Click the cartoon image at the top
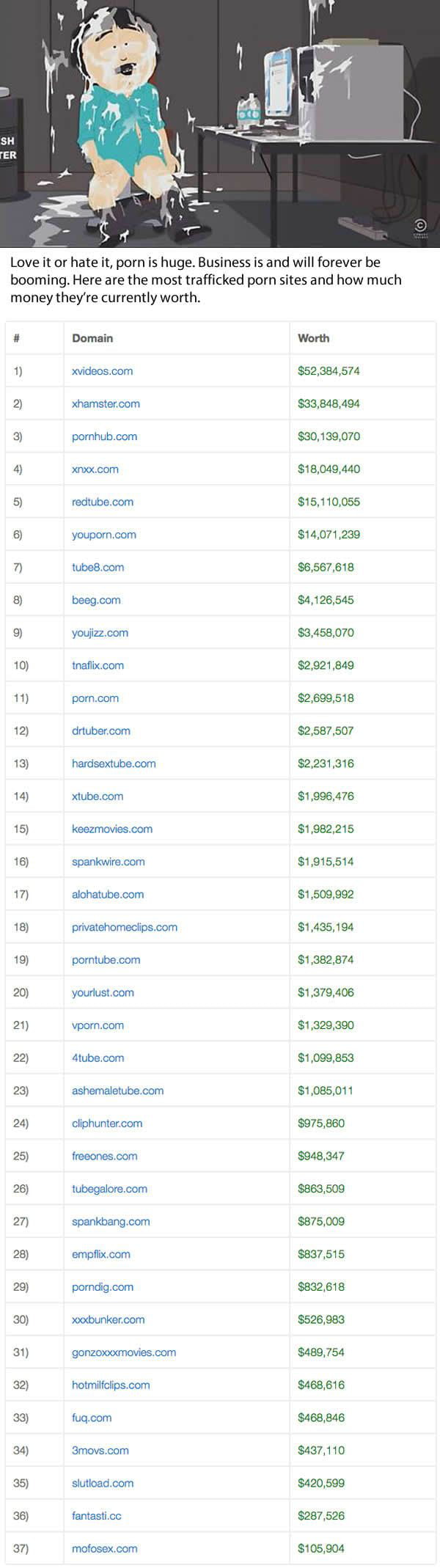The height and width of the screenshot is (1568, 440). pyautogui.click(x=220, y=123)
